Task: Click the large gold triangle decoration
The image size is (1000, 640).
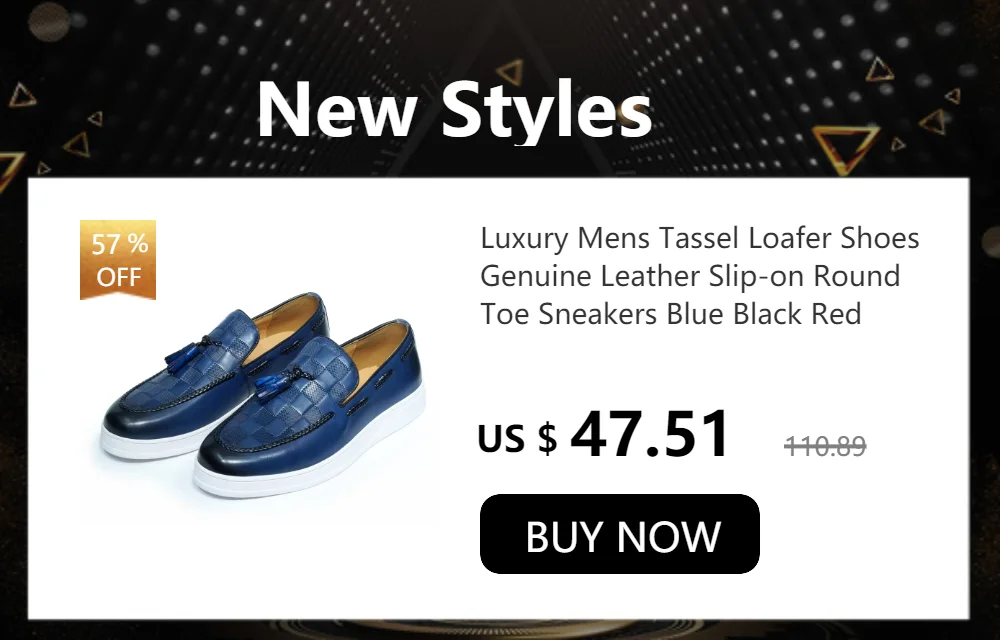Action: (x=846, y=149)
